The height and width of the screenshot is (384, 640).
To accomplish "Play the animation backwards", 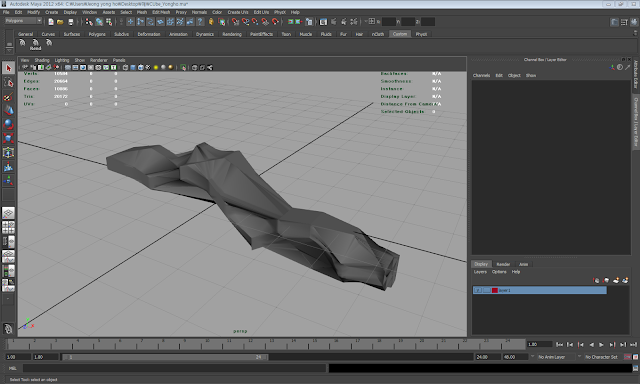I will (x=591, y=345).
